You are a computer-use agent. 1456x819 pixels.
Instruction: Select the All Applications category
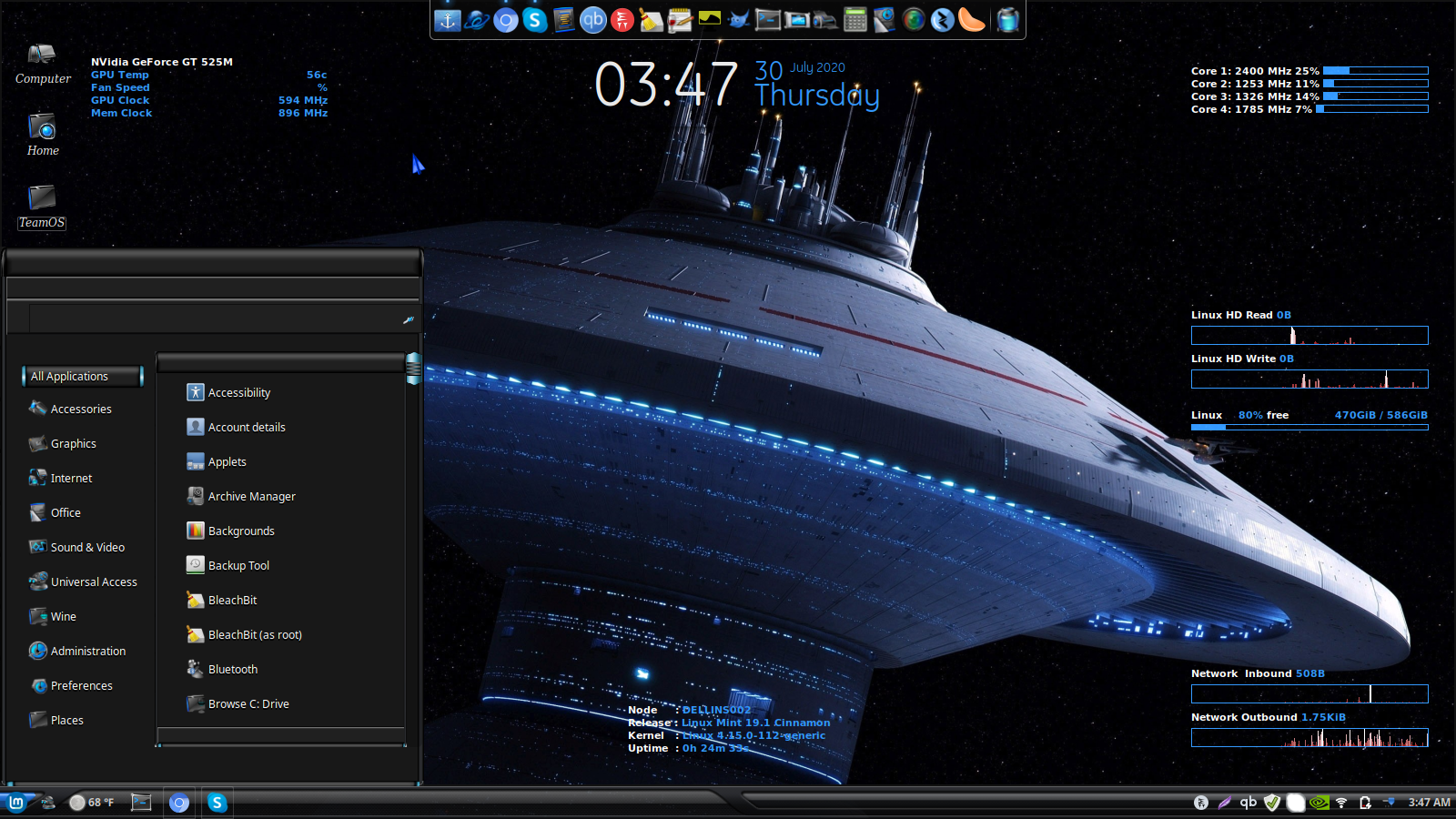click(83, 376)
